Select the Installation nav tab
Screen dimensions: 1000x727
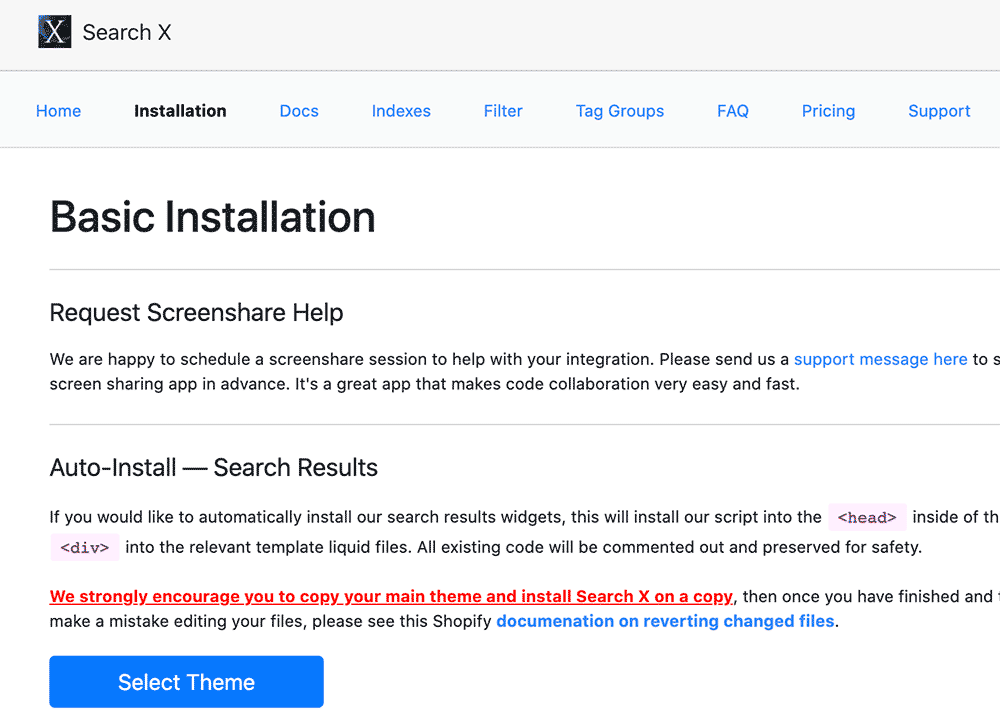180,111
